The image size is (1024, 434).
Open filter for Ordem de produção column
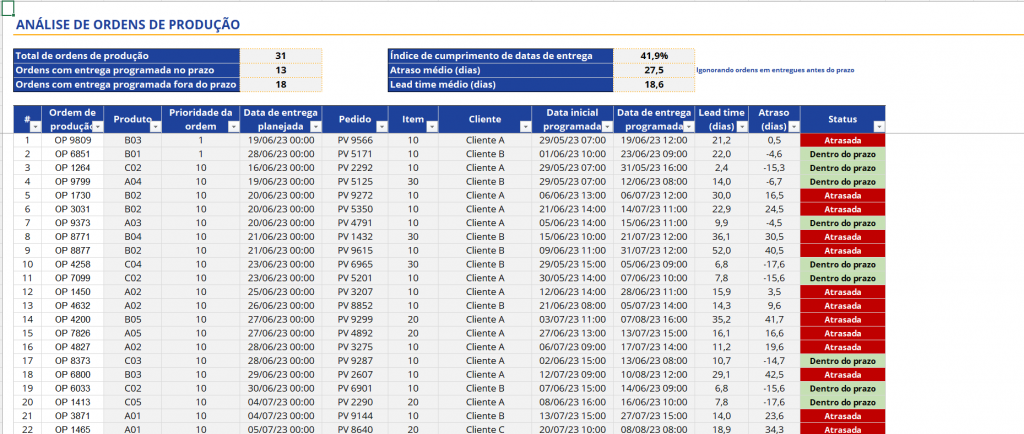click(x=98, y=127)
